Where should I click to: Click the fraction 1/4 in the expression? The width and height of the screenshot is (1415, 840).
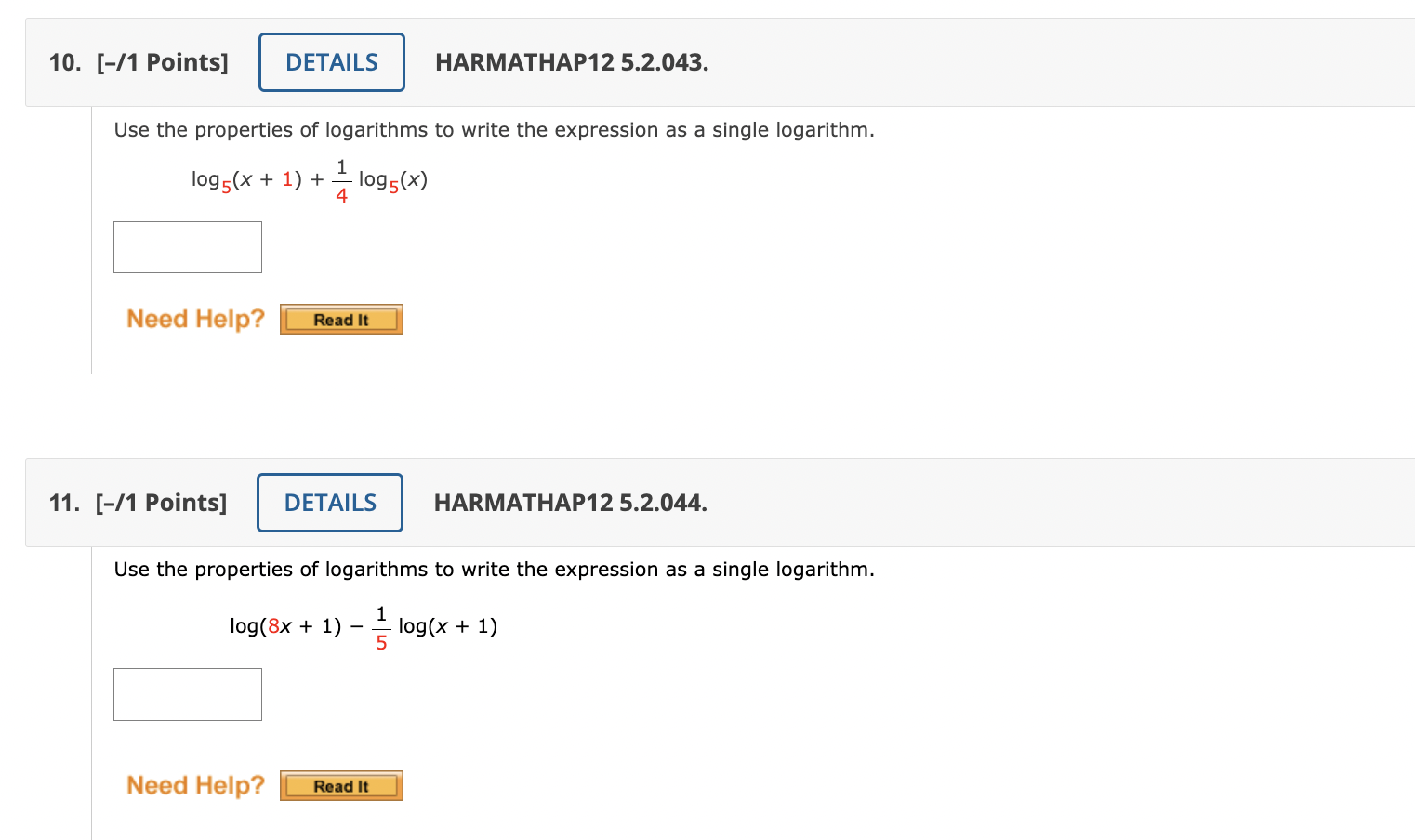point(342,179)
